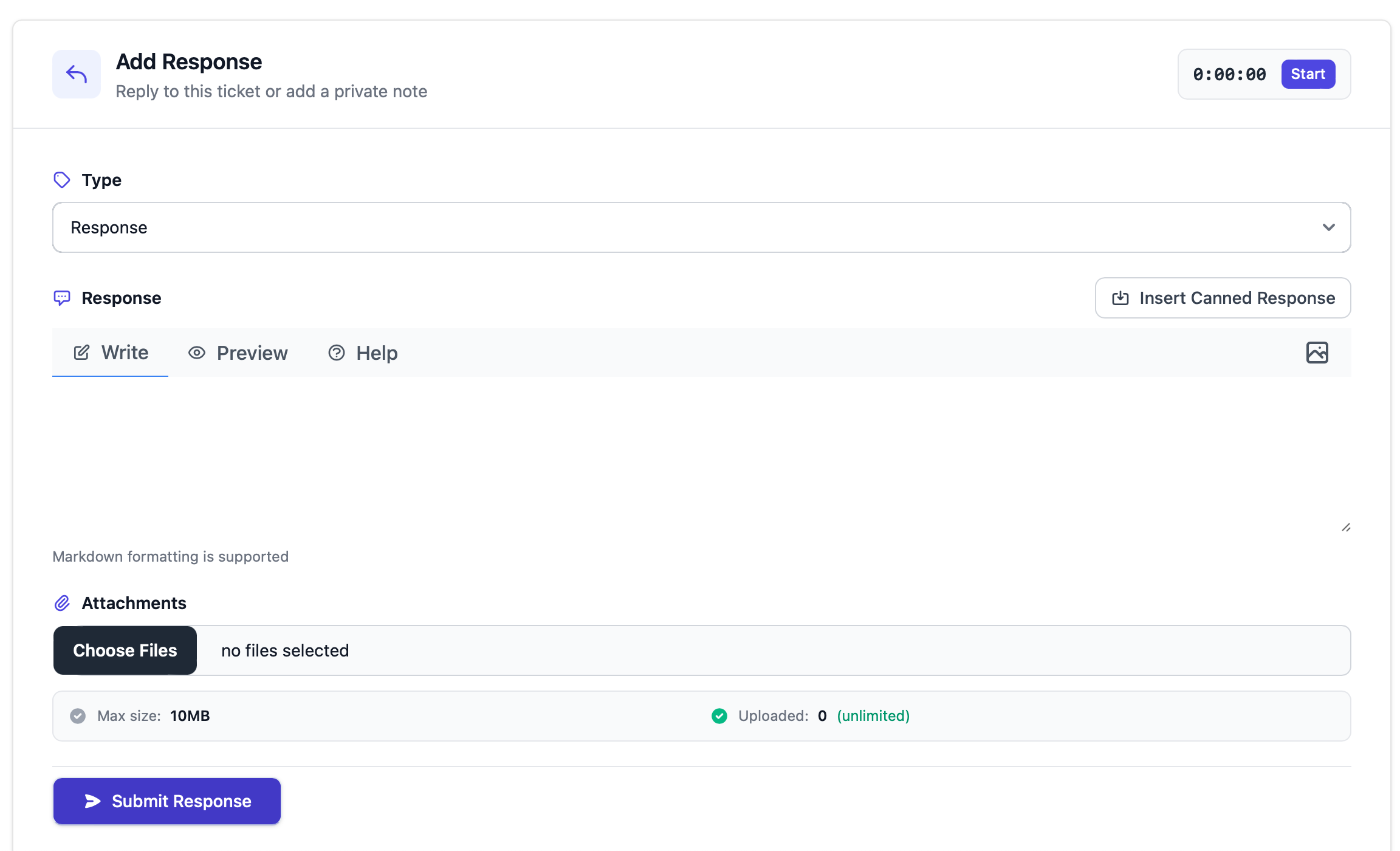Click the speech bubble icon beside Response
Image resolution: width=1400 pixels, height=851 pixels.
click(x=62, y=298)
